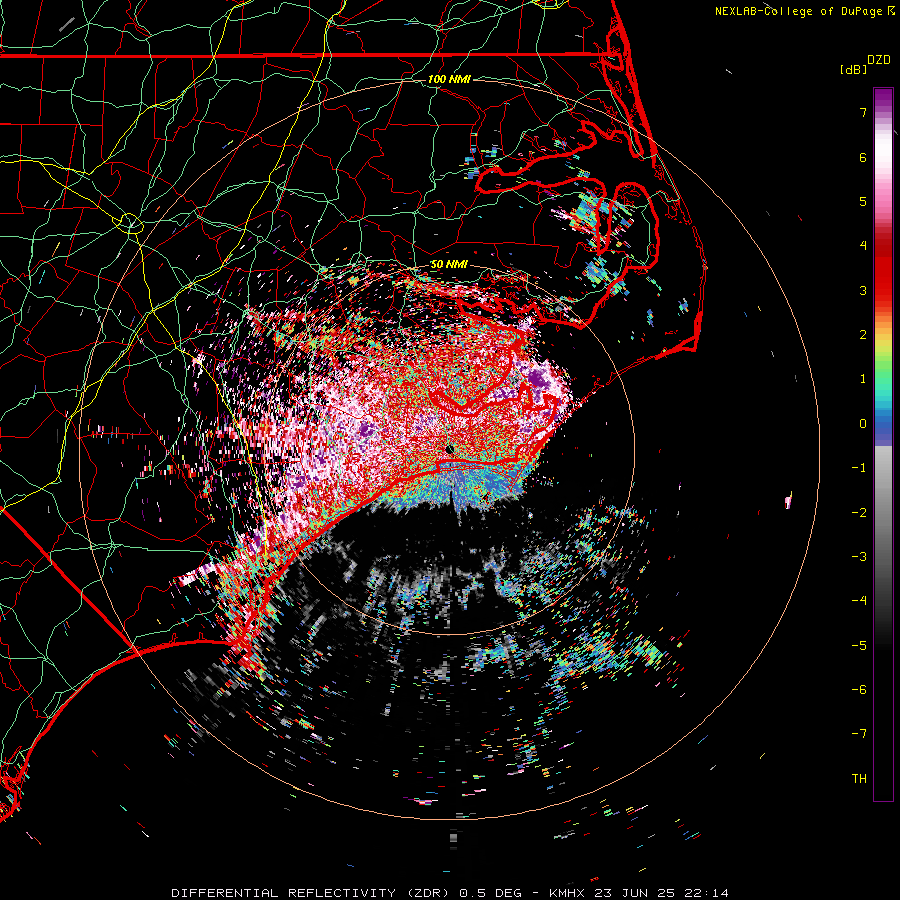This screenshot has height=900, width=900.
Task: Click the positive 5 dB scale value
Action: [x=863, y=201]
